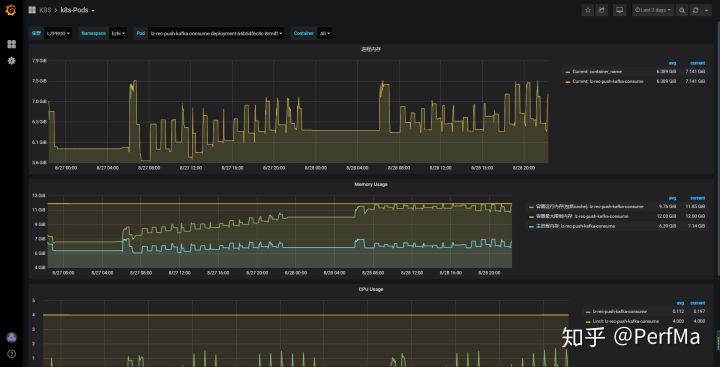
Task: Open the Help question mark icon
Action: [x=11, y=354]
